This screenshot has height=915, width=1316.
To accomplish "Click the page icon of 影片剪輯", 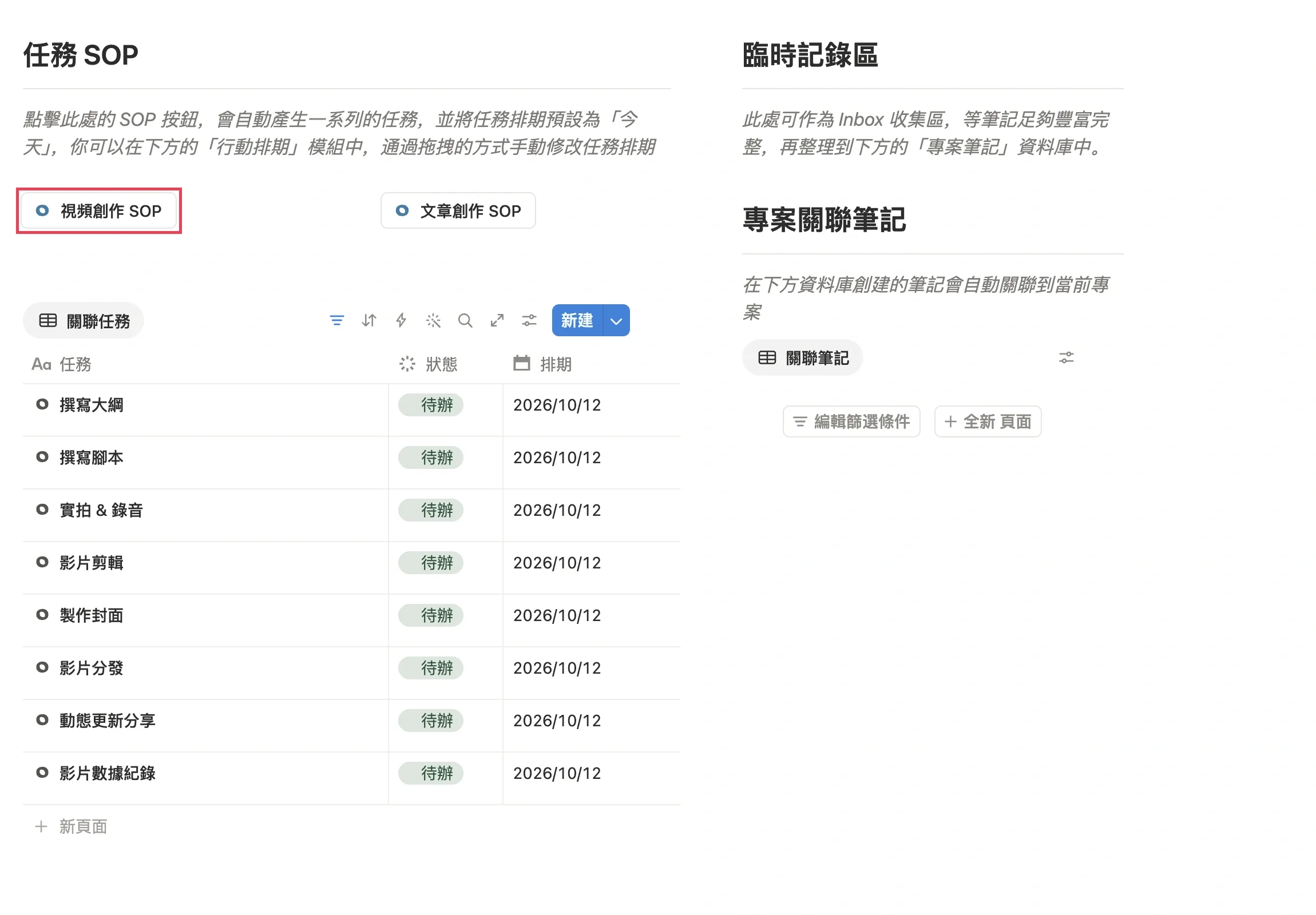I will [x=42, y=562].
